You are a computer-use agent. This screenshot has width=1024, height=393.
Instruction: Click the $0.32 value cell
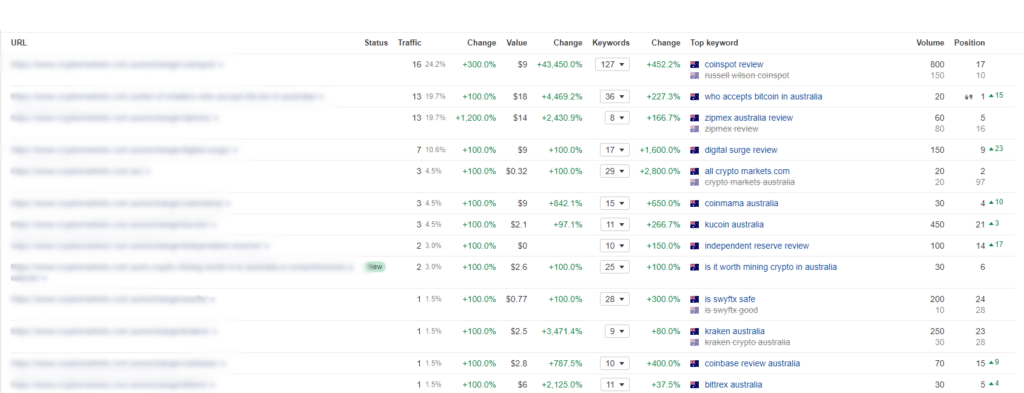517,172
